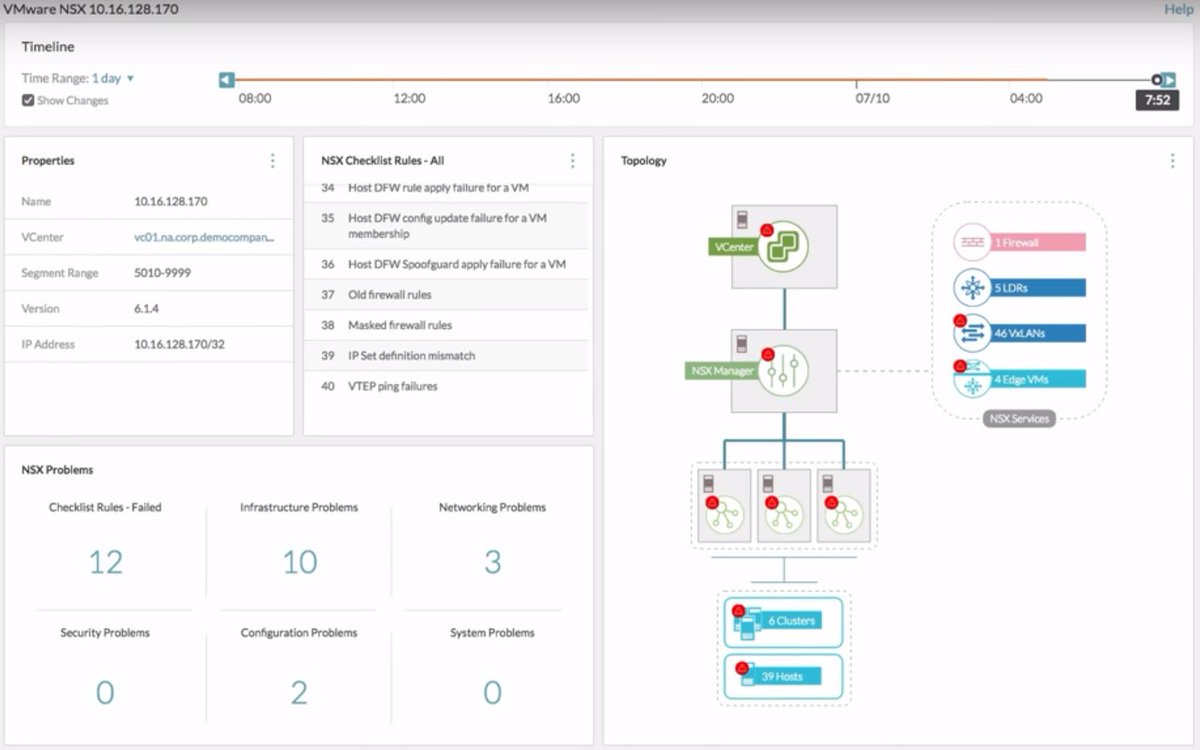The height and width of the screenshot is (750, 1200).
Task: Click the red alert badge on NSX Manager
Action: tap(767, 354)
